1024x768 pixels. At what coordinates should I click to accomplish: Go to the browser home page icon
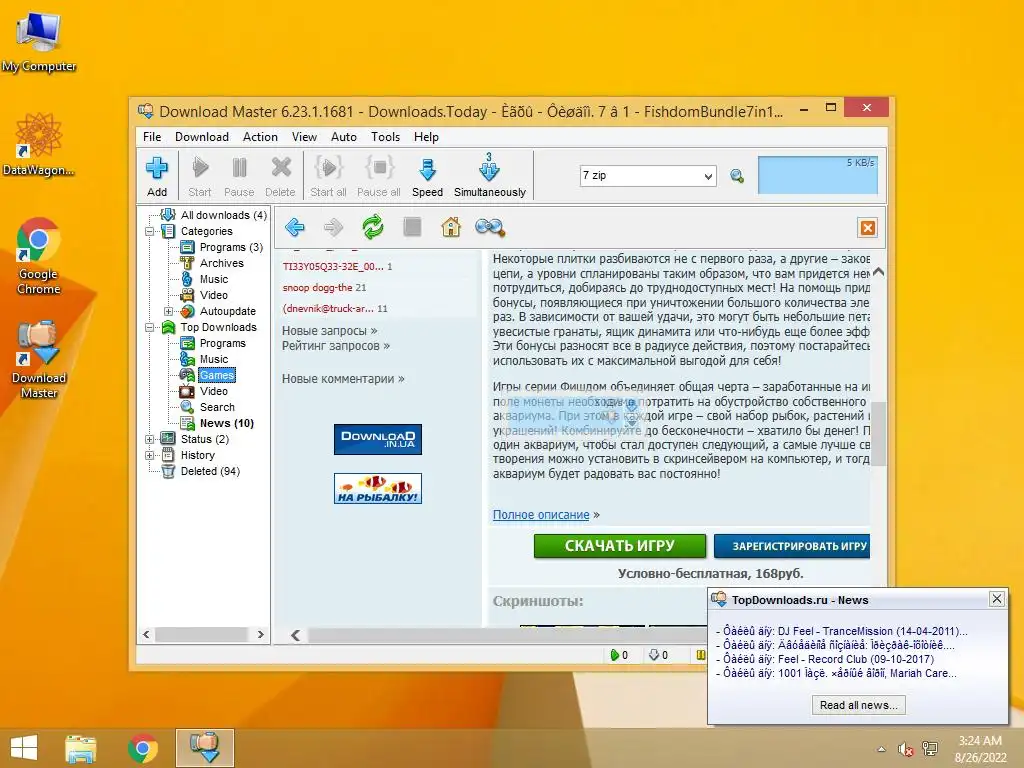pyautogui.click(x=451, y=227)
